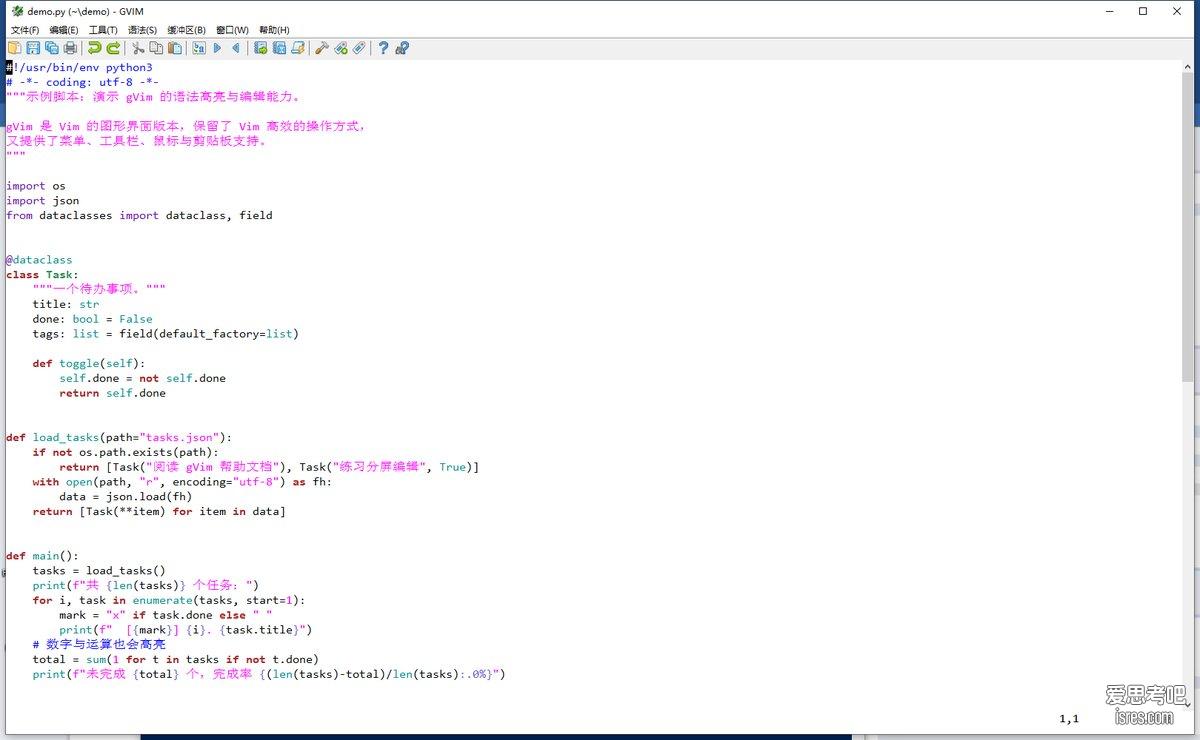The image size is (1200, 740).
Task: Click the "@dataclass" decorator line
Action: pos(39,260)
